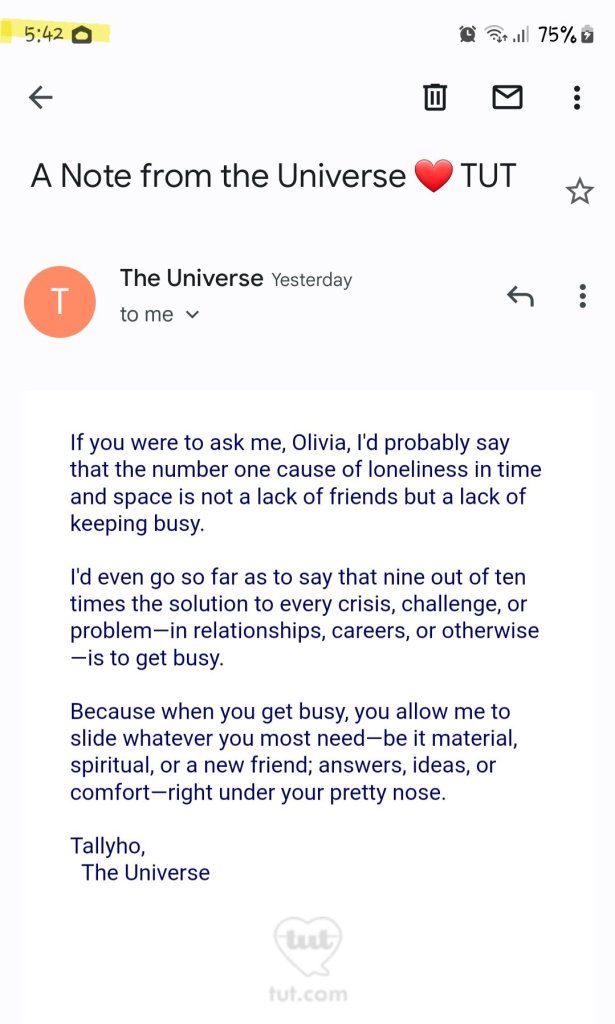This screenshot has width=615, height=1024.
Task: Open message options three-dot menu
Action: click(x=582, y=296)
